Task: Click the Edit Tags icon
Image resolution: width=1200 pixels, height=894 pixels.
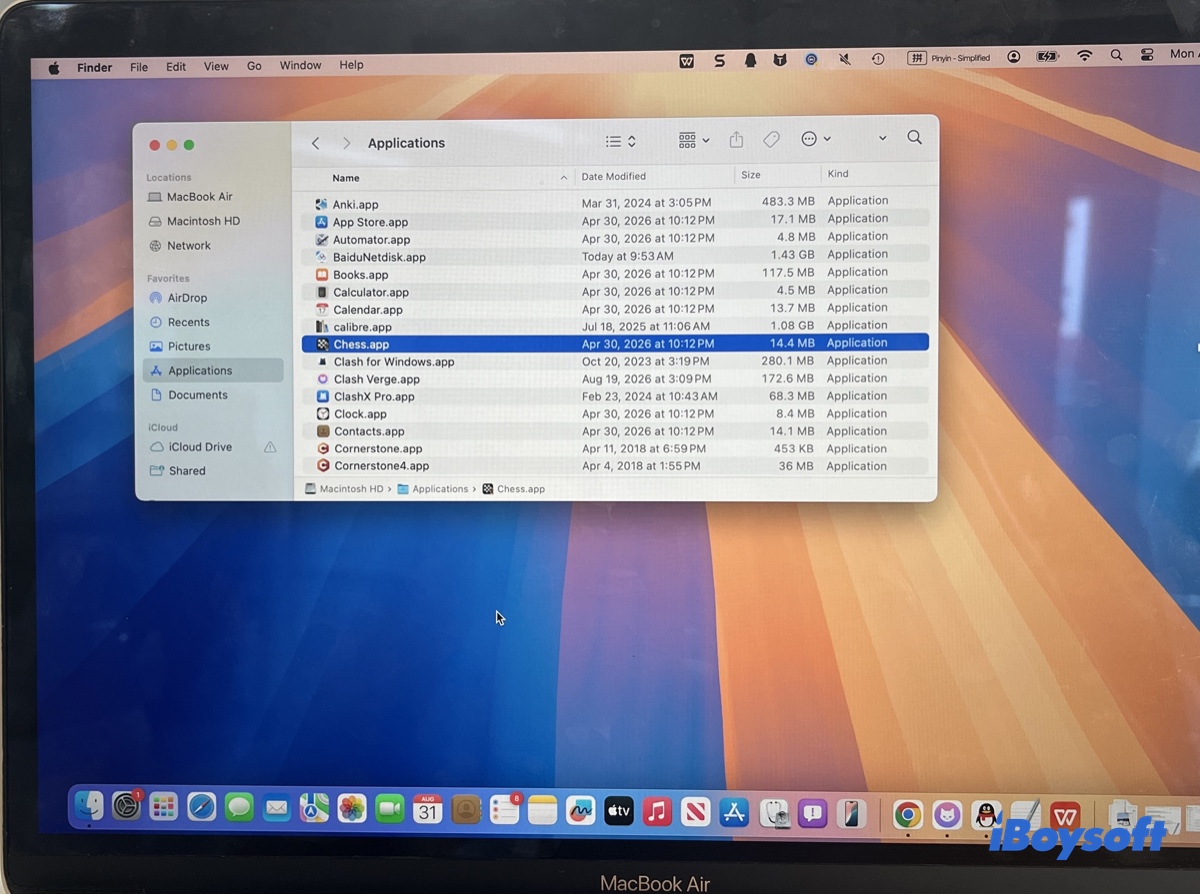Action: (x=771, y=140)
